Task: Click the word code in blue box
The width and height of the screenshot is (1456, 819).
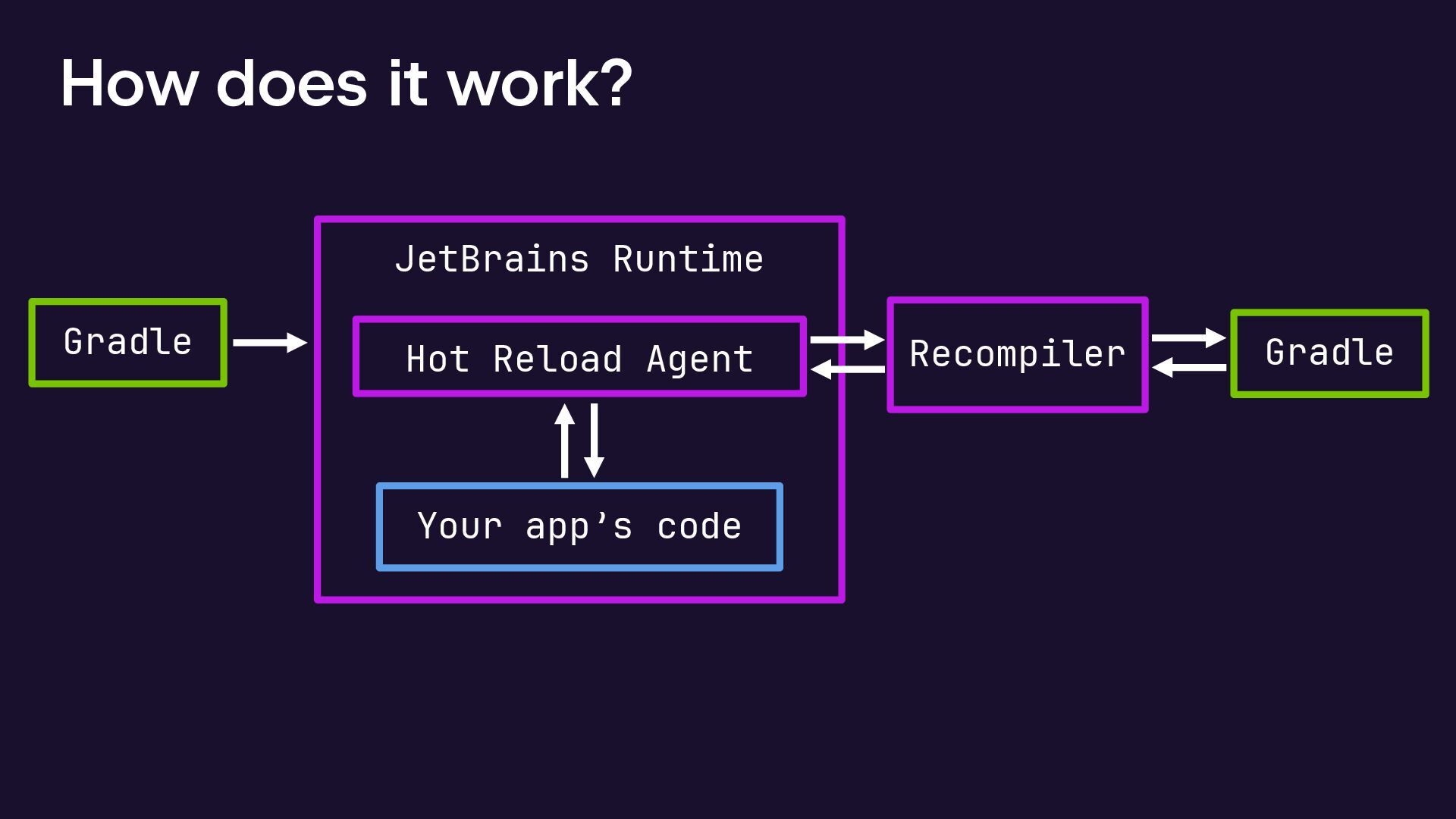Action: click(698, 526)
